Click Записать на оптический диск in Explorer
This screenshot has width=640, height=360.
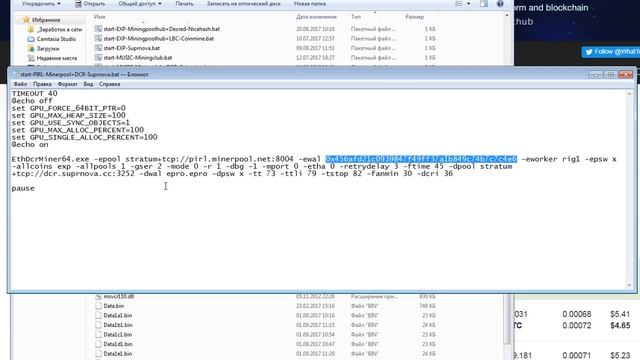click(x=243, y=4)
